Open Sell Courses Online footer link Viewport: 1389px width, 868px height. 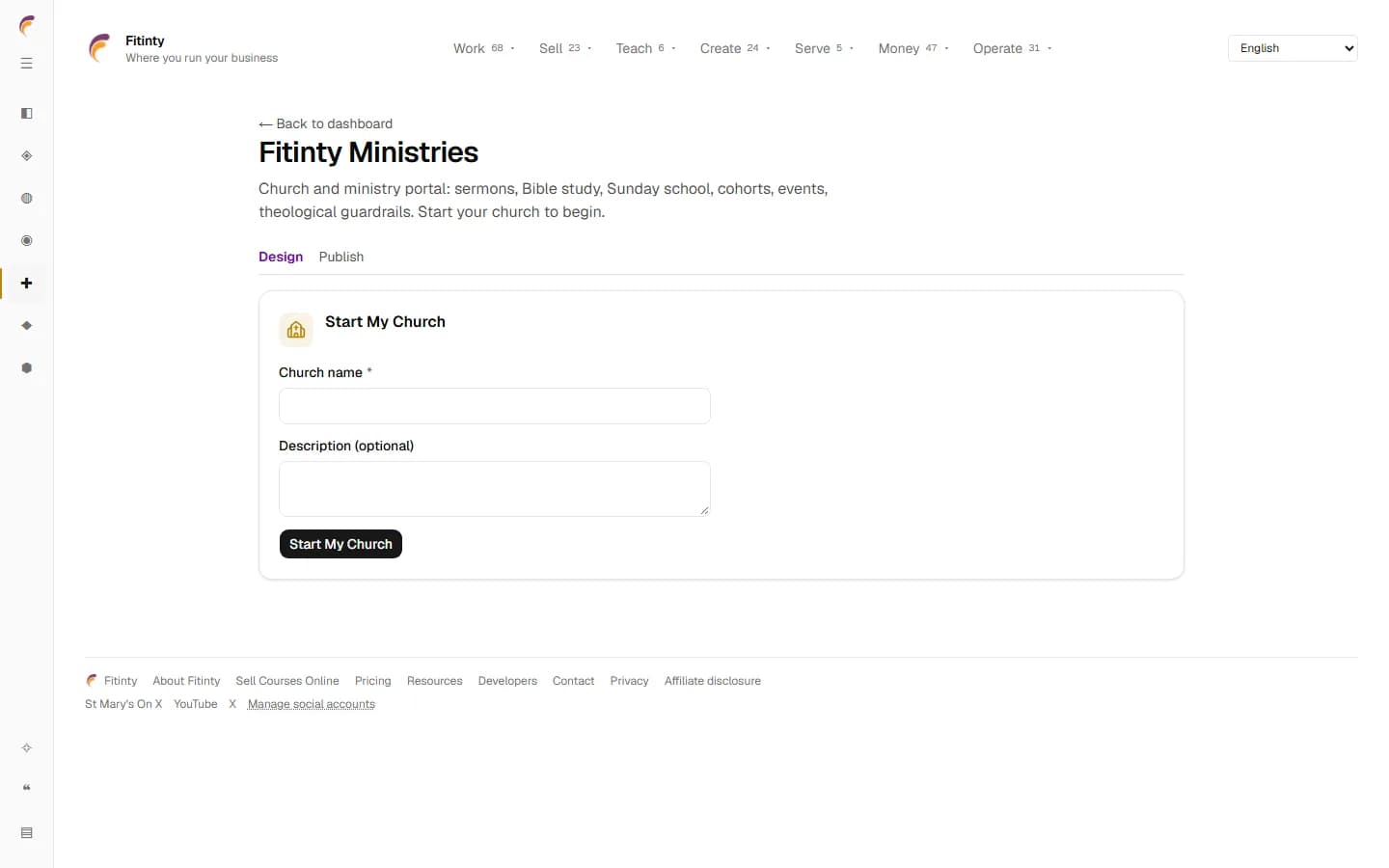pyautogui.click(x=287, y=681)
